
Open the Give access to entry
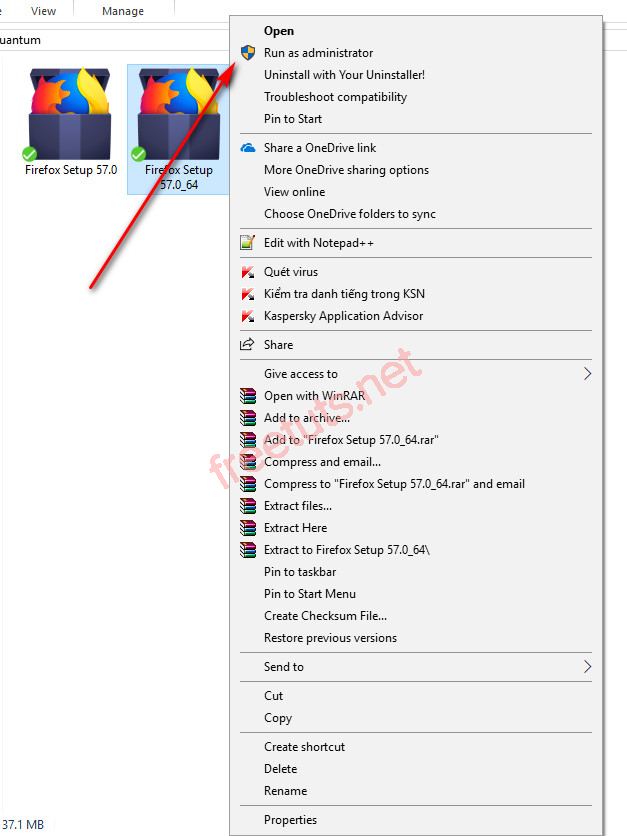(416, 374)
